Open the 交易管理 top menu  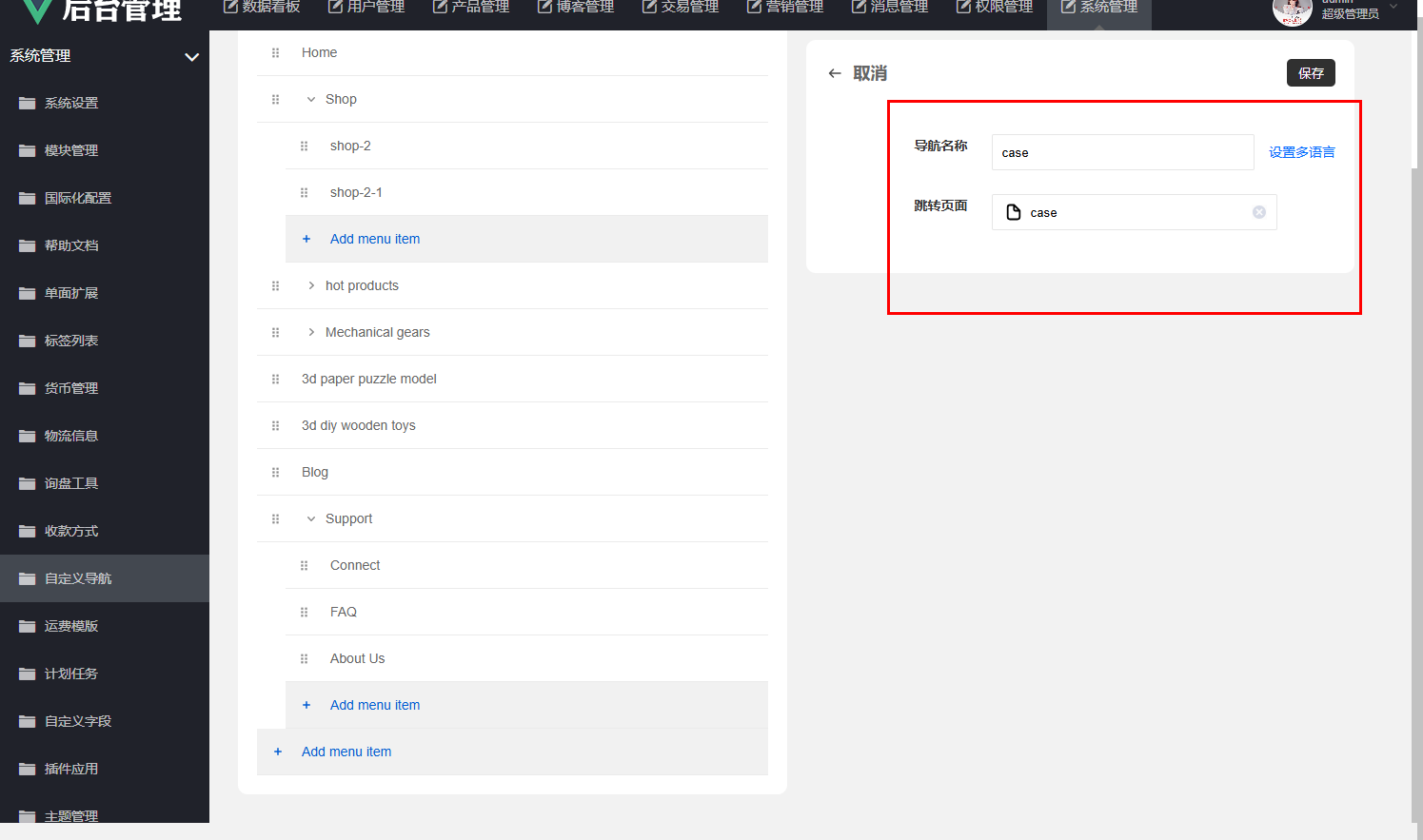681,8
